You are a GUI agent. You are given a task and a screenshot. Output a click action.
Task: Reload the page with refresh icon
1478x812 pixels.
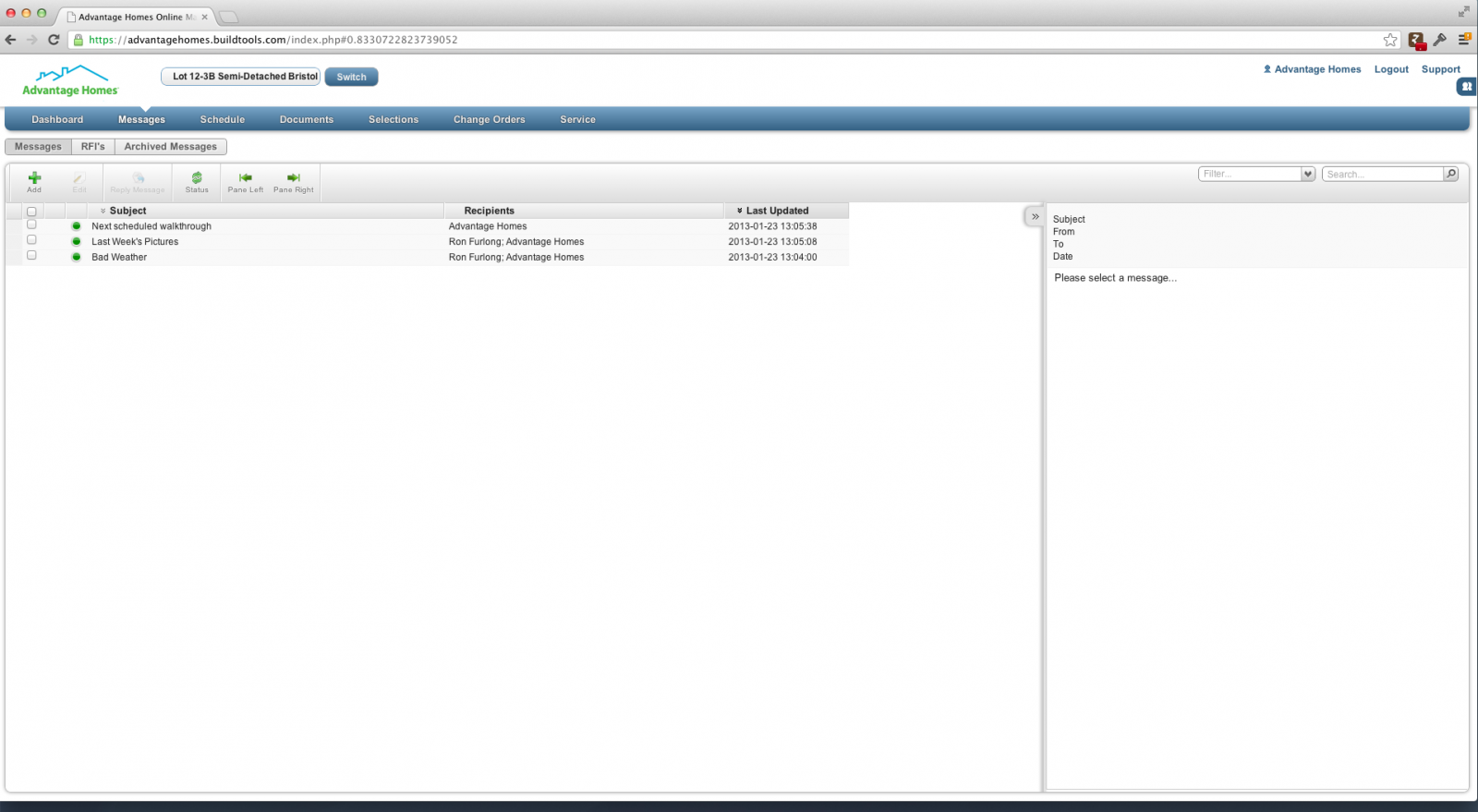click(x=54, y=40)
